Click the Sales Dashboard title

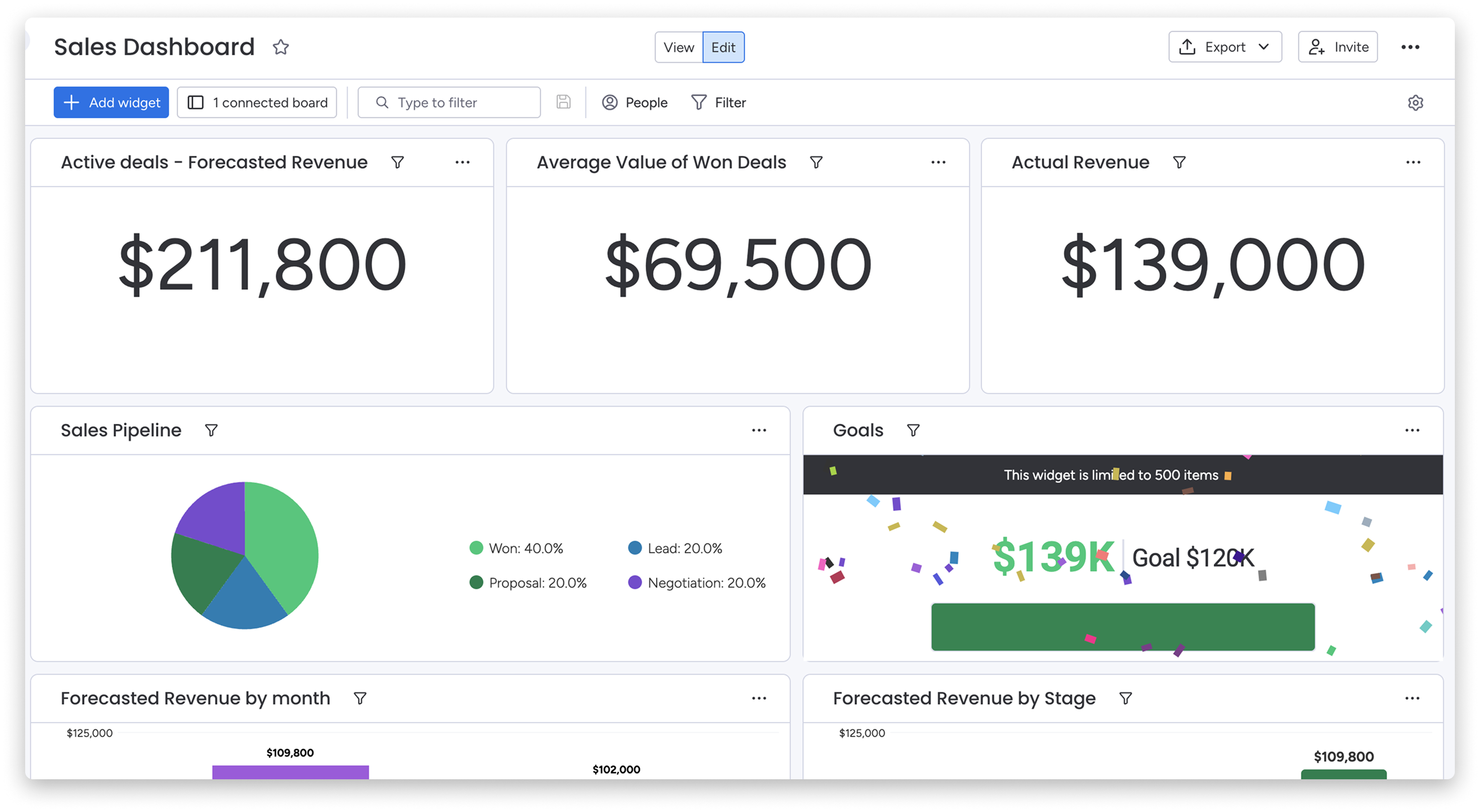(x=154, y=47)
